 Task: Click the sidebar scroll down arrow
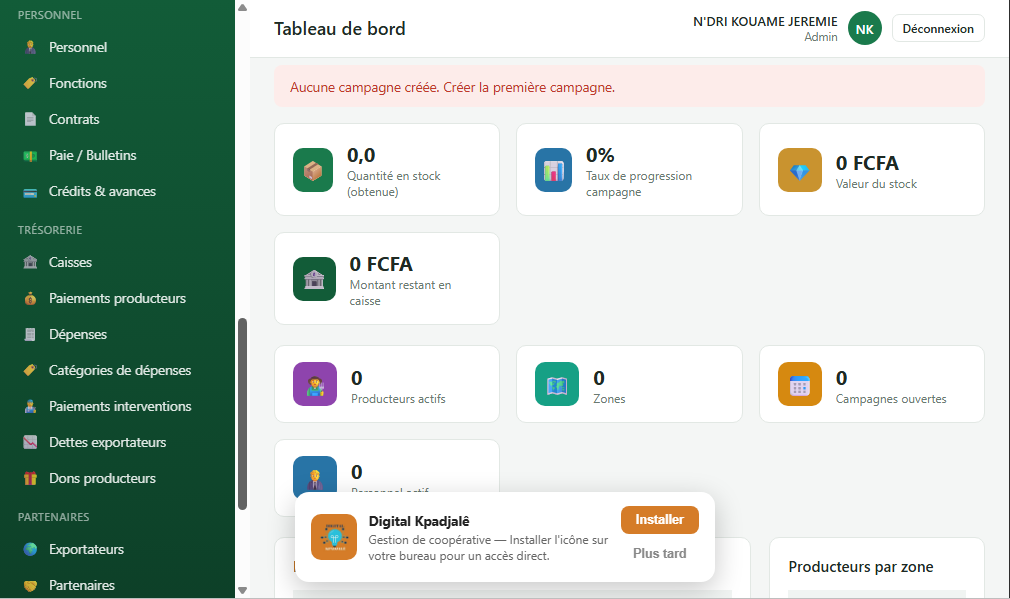coord(242,590)
